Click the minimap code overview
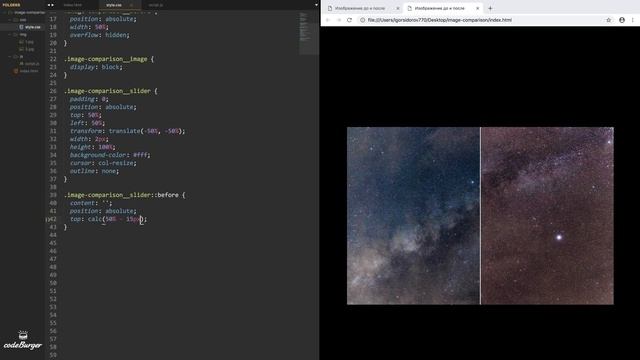Screen dimensions: 640x360 [x=309, y=33]
